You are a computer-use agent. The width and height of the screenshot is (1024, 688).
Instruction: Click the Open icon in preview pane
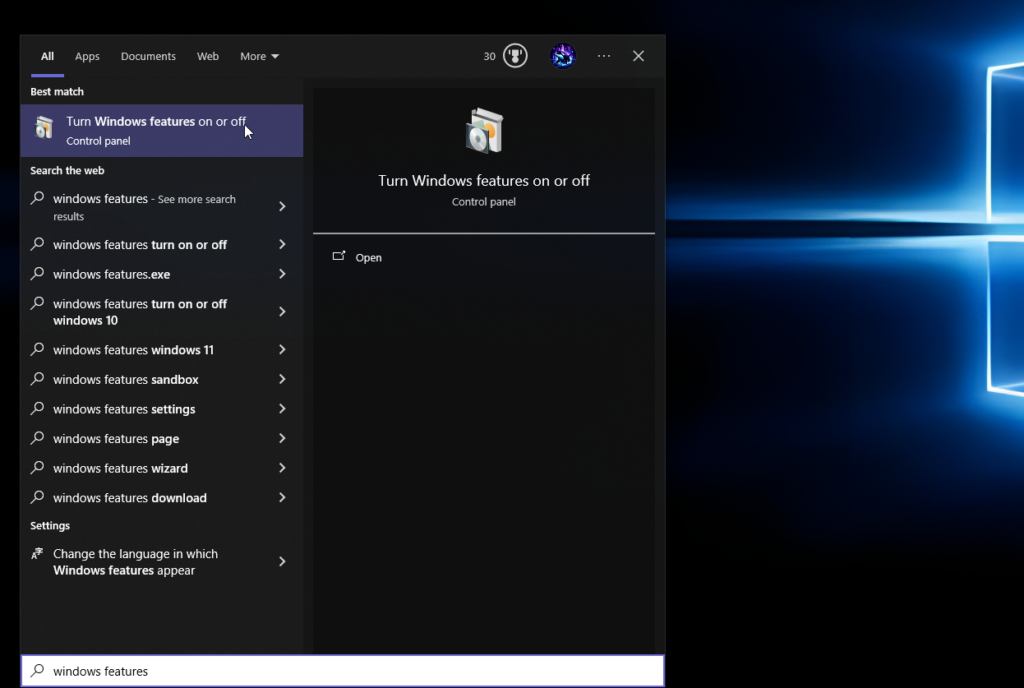(x=339, y=257)
